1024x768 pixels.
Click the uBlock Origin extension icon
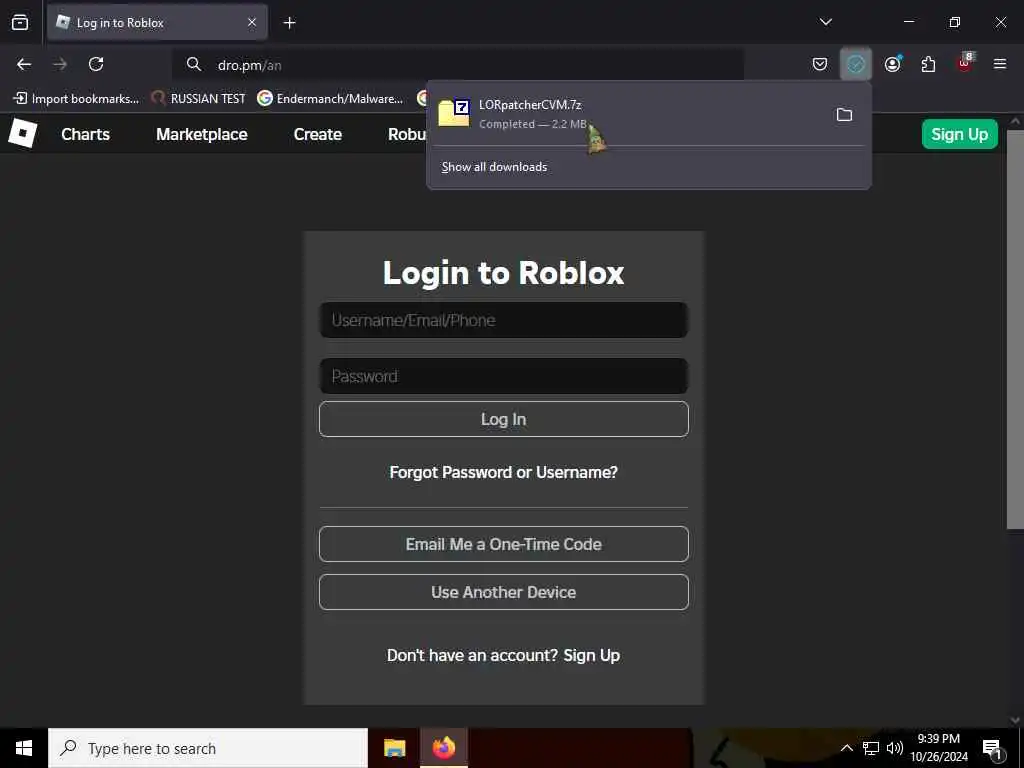click(965, 63)
